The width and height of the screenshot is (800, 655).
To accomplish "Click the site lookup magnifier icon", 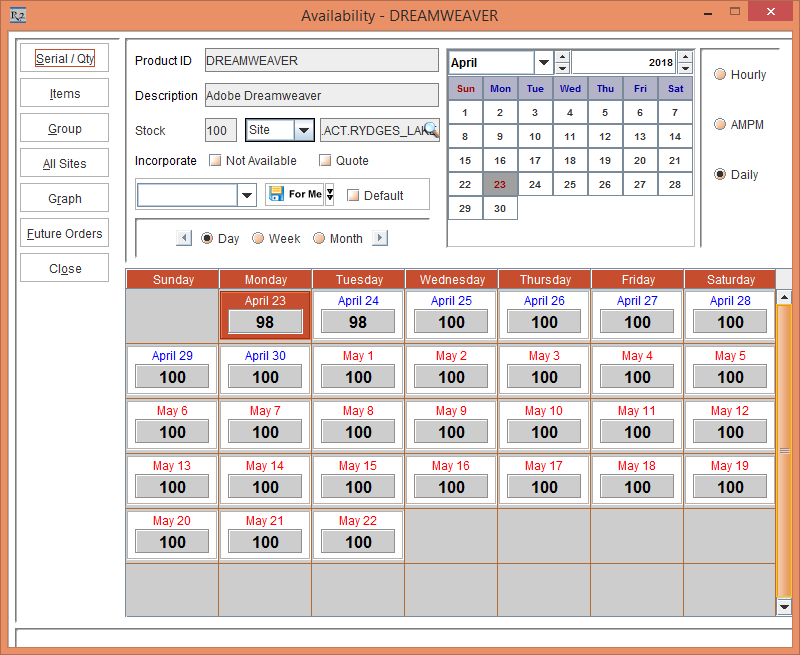I will pyautogui.click(x=431, y=130).
